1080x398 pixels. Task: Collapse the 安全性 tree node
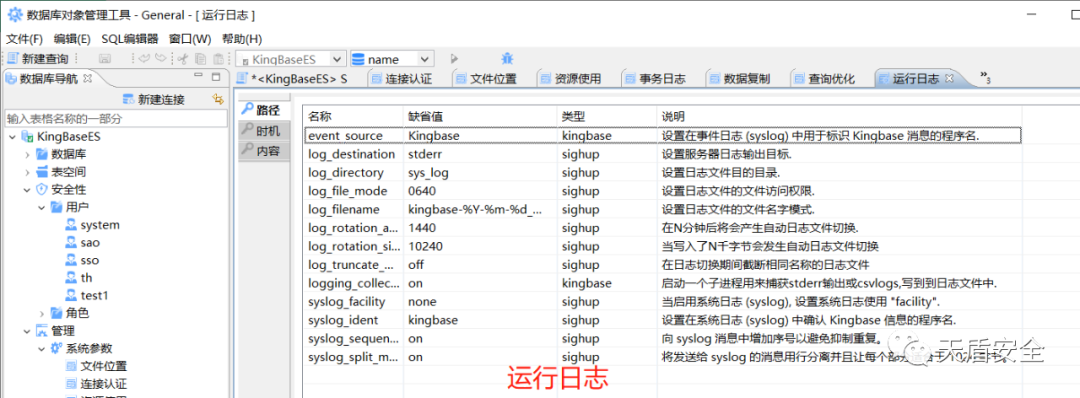(x=26, y=189)
